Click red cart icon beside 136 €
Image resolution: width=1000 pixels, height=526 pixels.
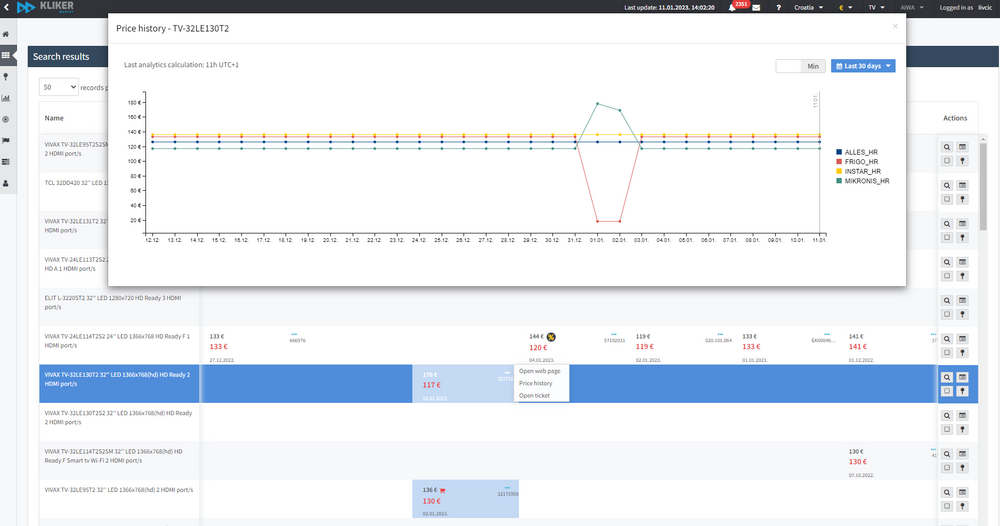point(442,490)
